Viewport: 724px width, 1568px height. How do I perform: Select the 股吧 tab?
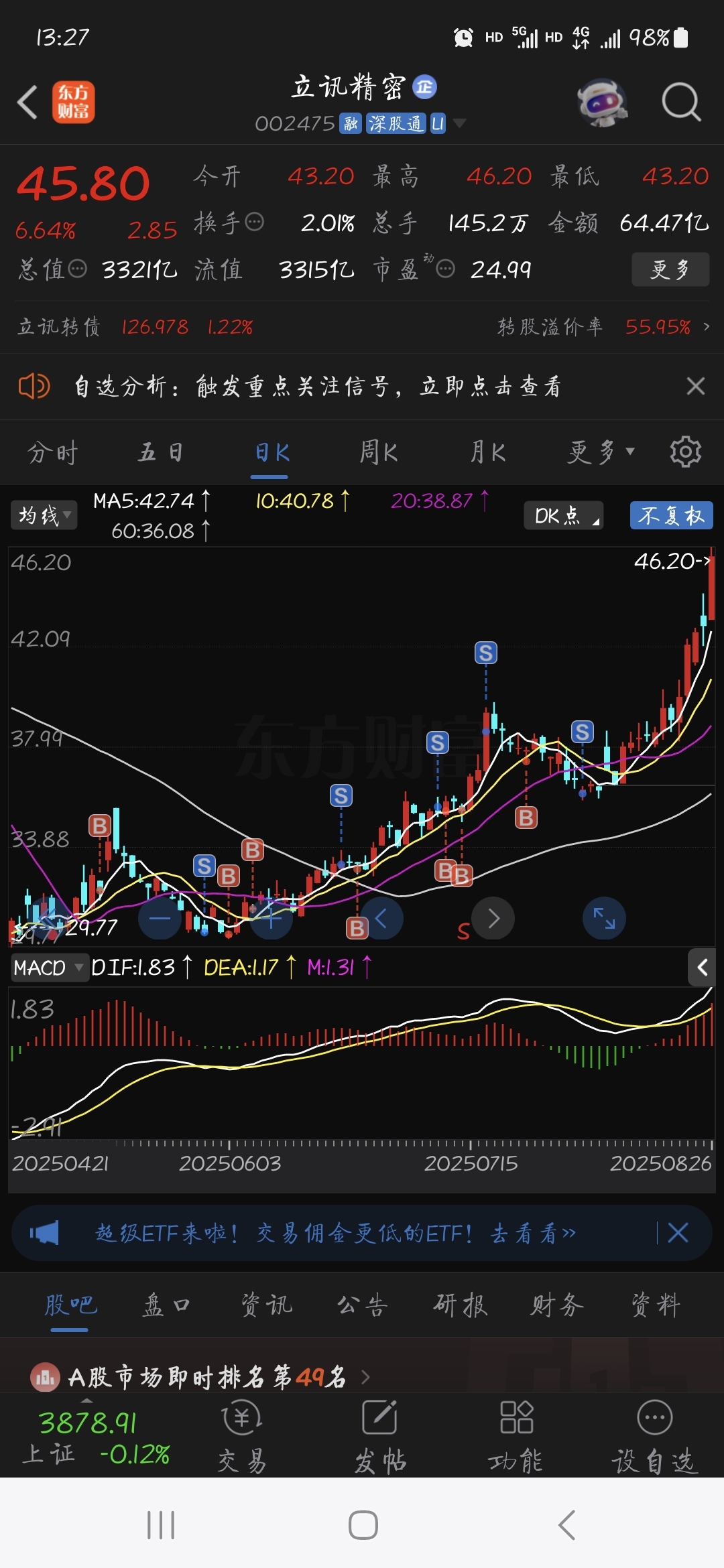pyautogui.click(x=70, y=1305)
